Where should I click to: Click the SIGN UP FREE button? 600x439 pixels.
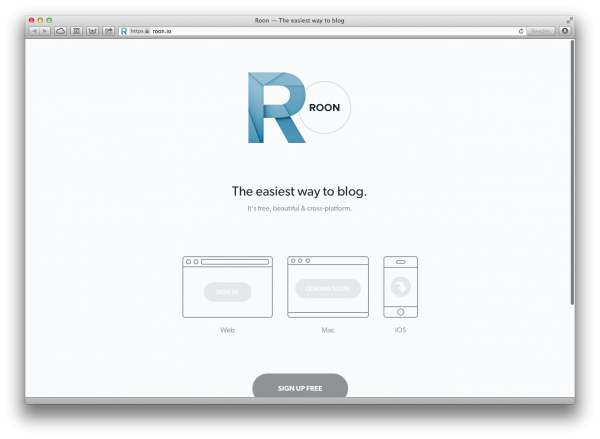300,386
